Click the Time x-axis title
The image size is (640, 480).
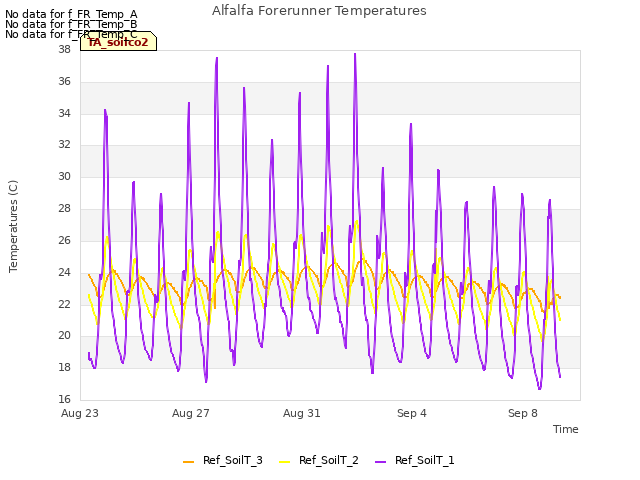(566, 429)
